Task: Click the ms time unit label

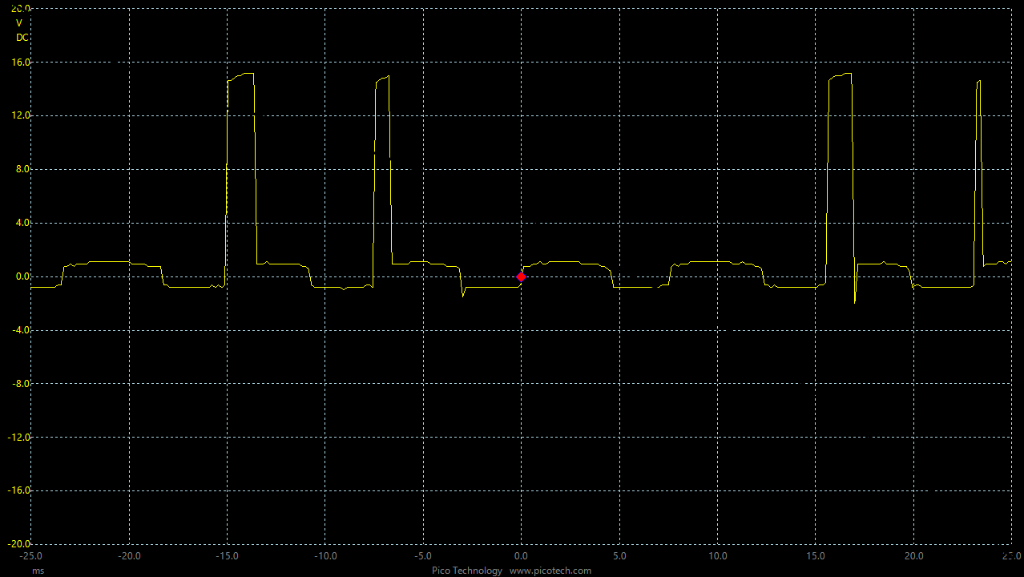Action: coord(38,570)
